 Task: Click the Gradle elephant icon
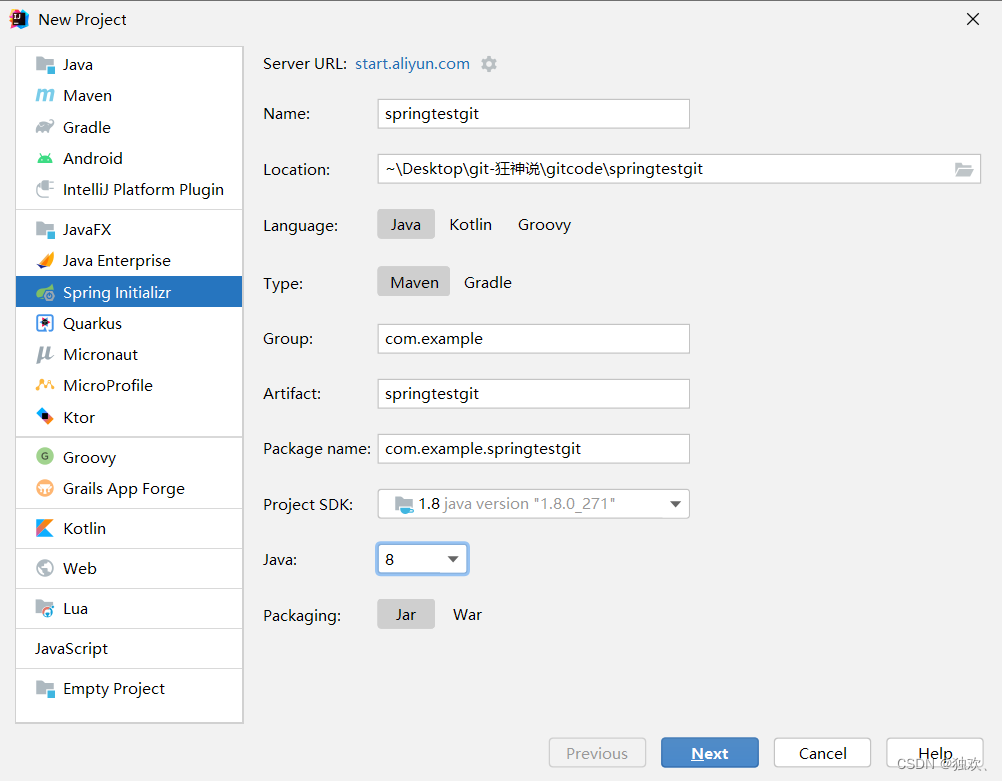pos(45,127)
